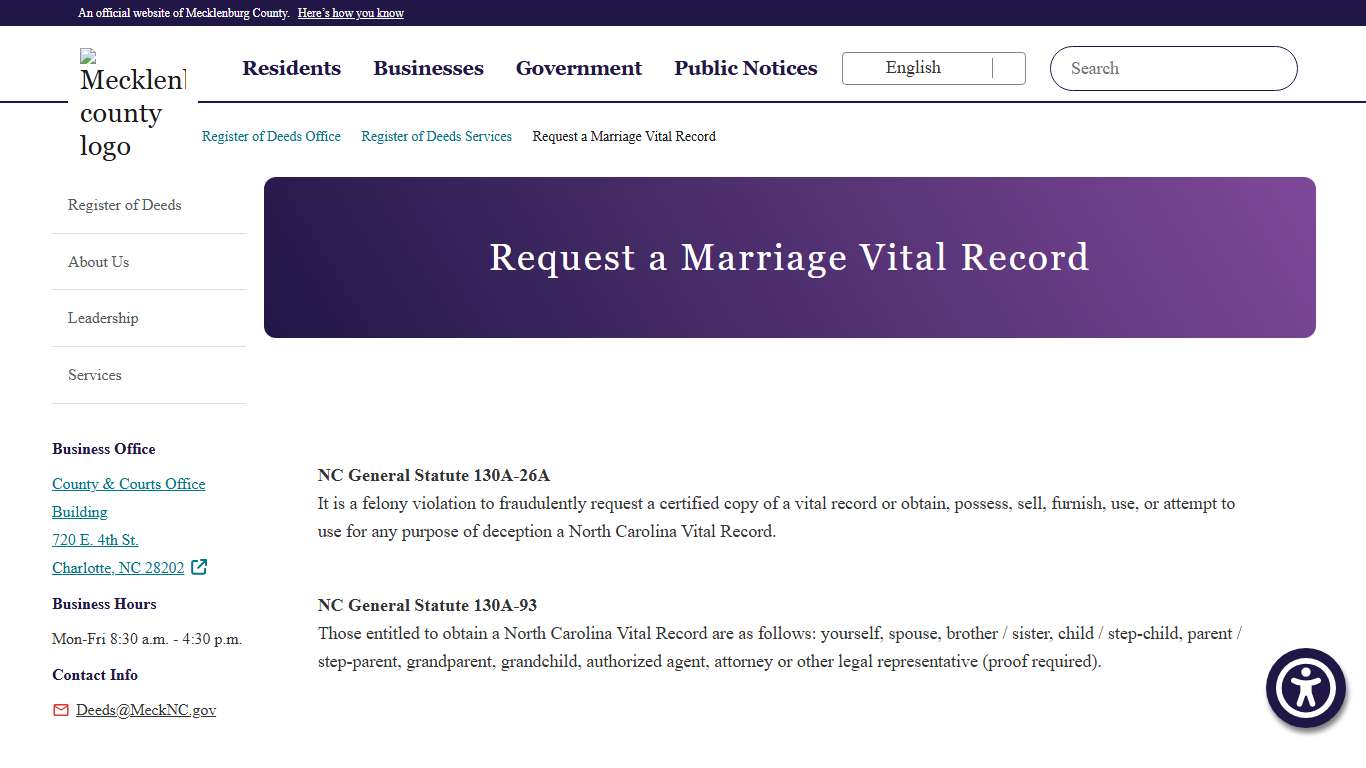Open the English language selector
The width and height of the screenshot is (1366, 768).
913,68
